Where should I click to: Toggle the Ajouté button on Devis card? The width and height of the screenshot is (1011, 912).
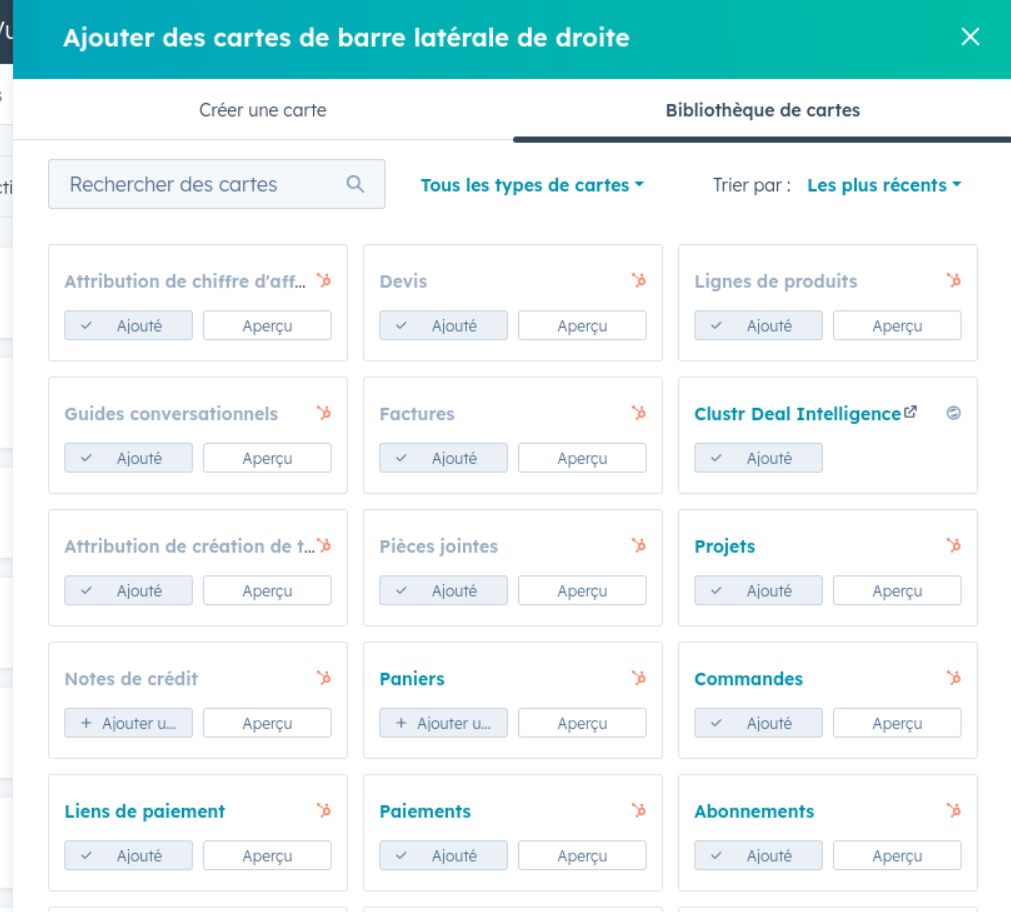(443, 326)
